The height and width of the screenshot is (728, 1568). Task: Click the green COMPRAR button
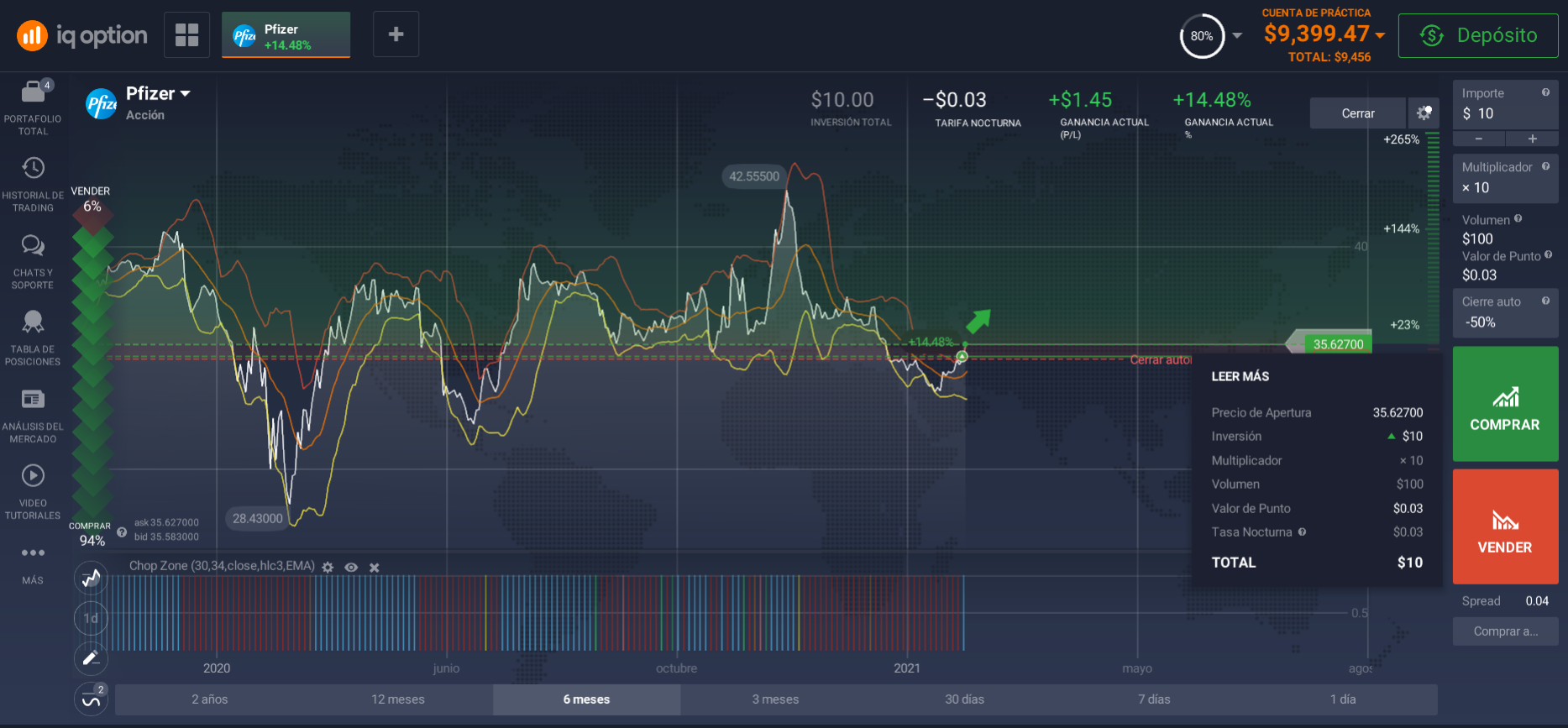tap(1505, 404)
